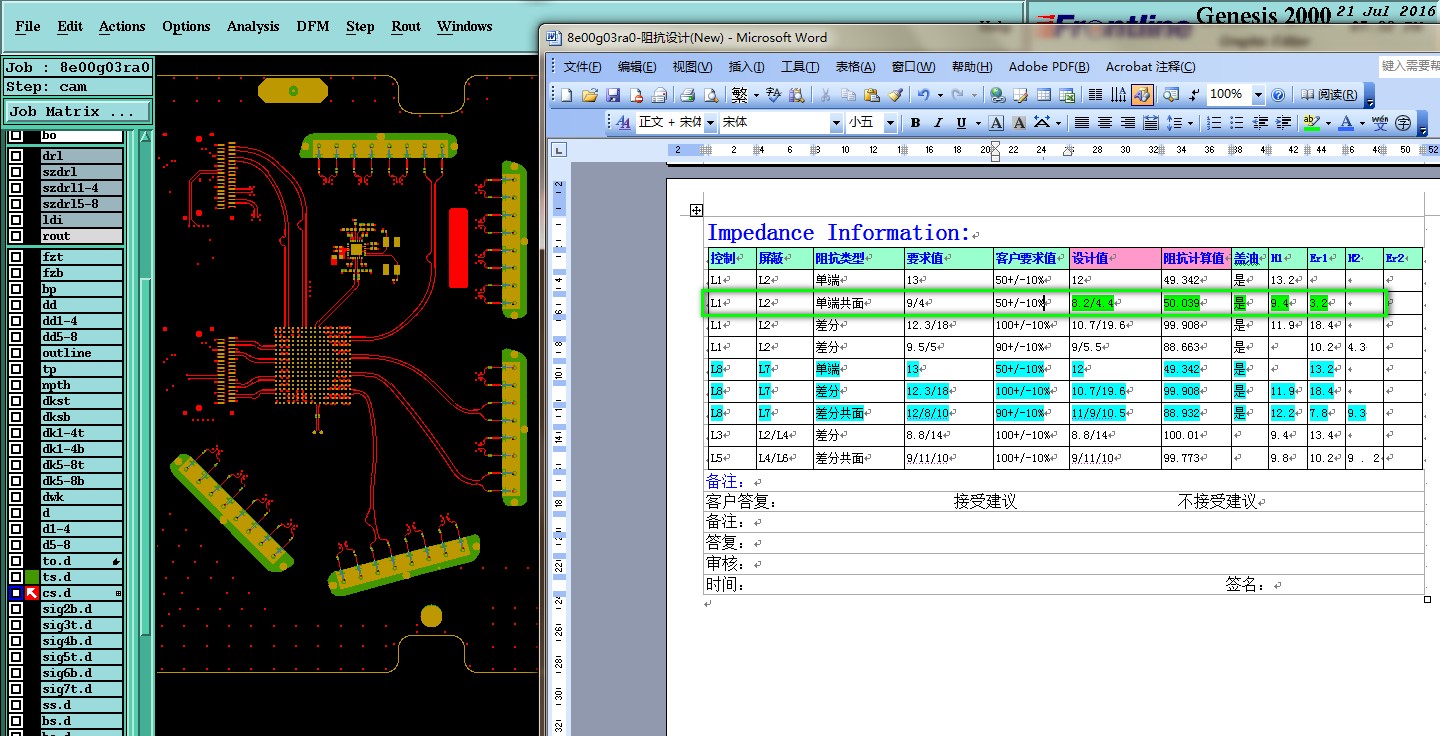Toggle Bold formatting
This screenshot has width=1440, height=736.
(915, 123)
